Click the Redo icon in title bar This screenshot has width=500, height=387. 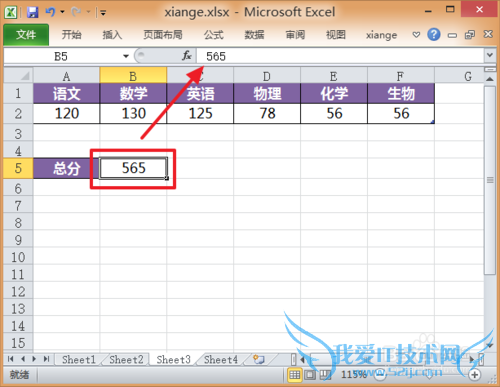pos(76,12)
